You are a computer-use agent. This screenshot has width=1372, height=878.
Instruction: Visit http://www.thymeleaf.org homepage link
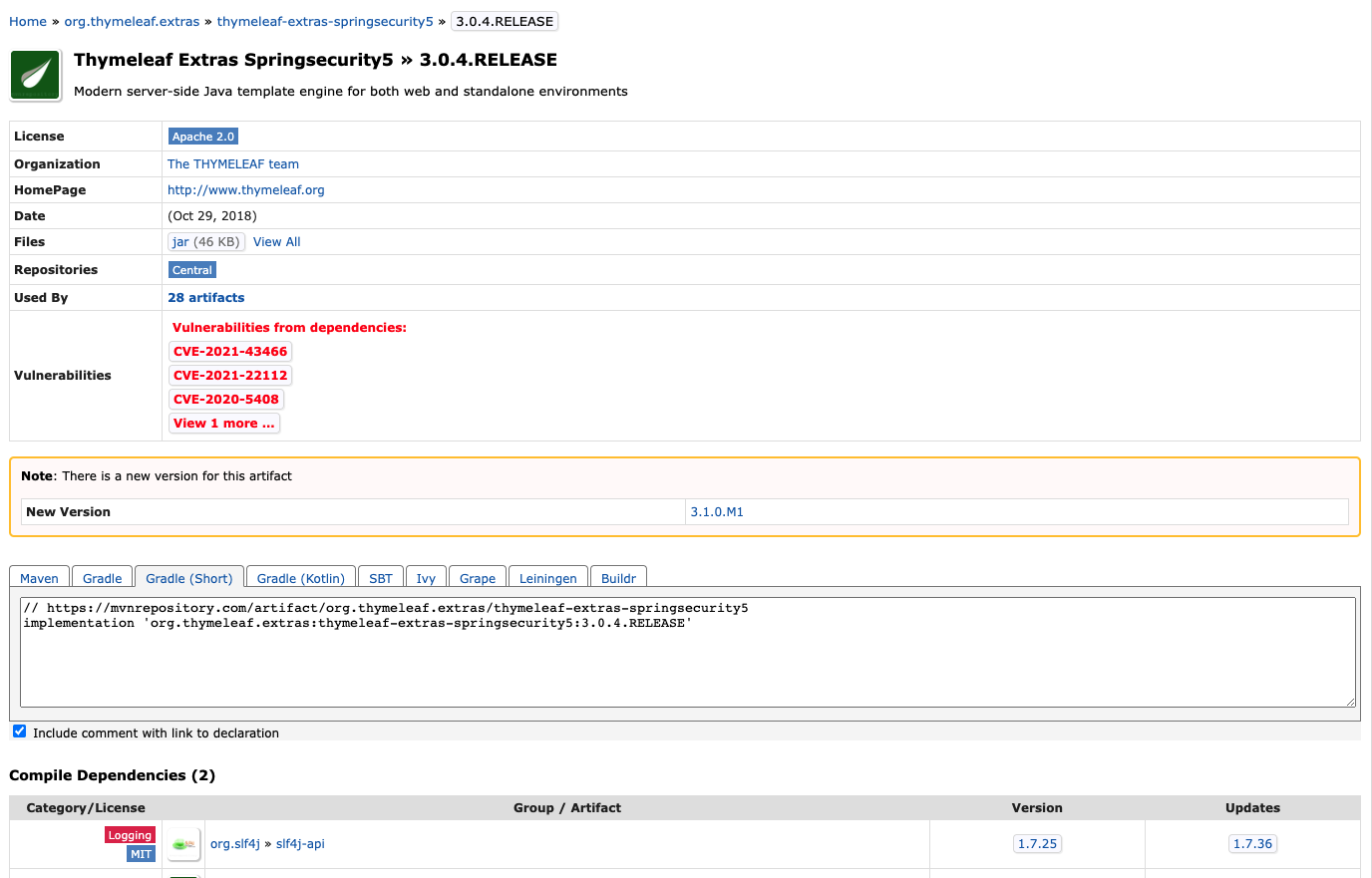click(246, 190)
